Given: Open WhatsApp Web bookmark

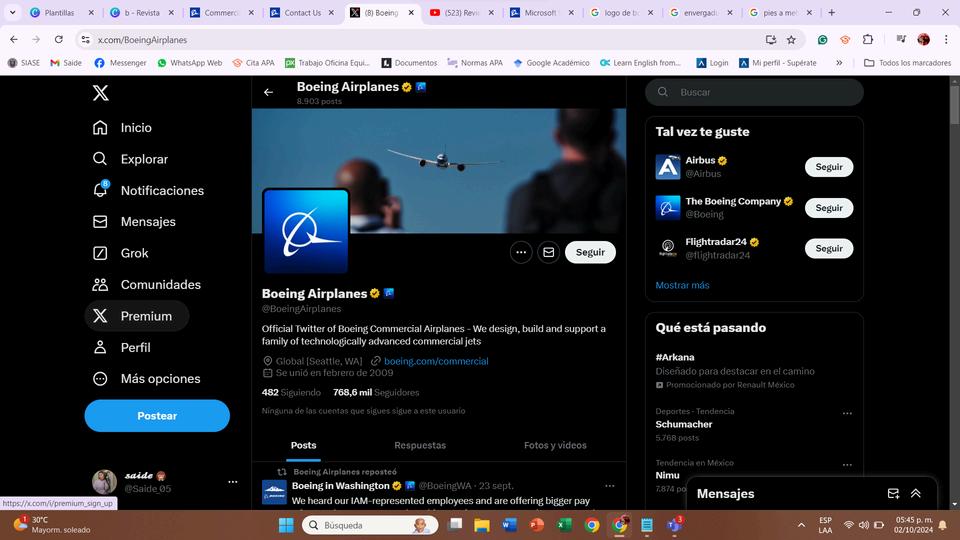Looking at the screenshot, I should [x=190, y=62].
